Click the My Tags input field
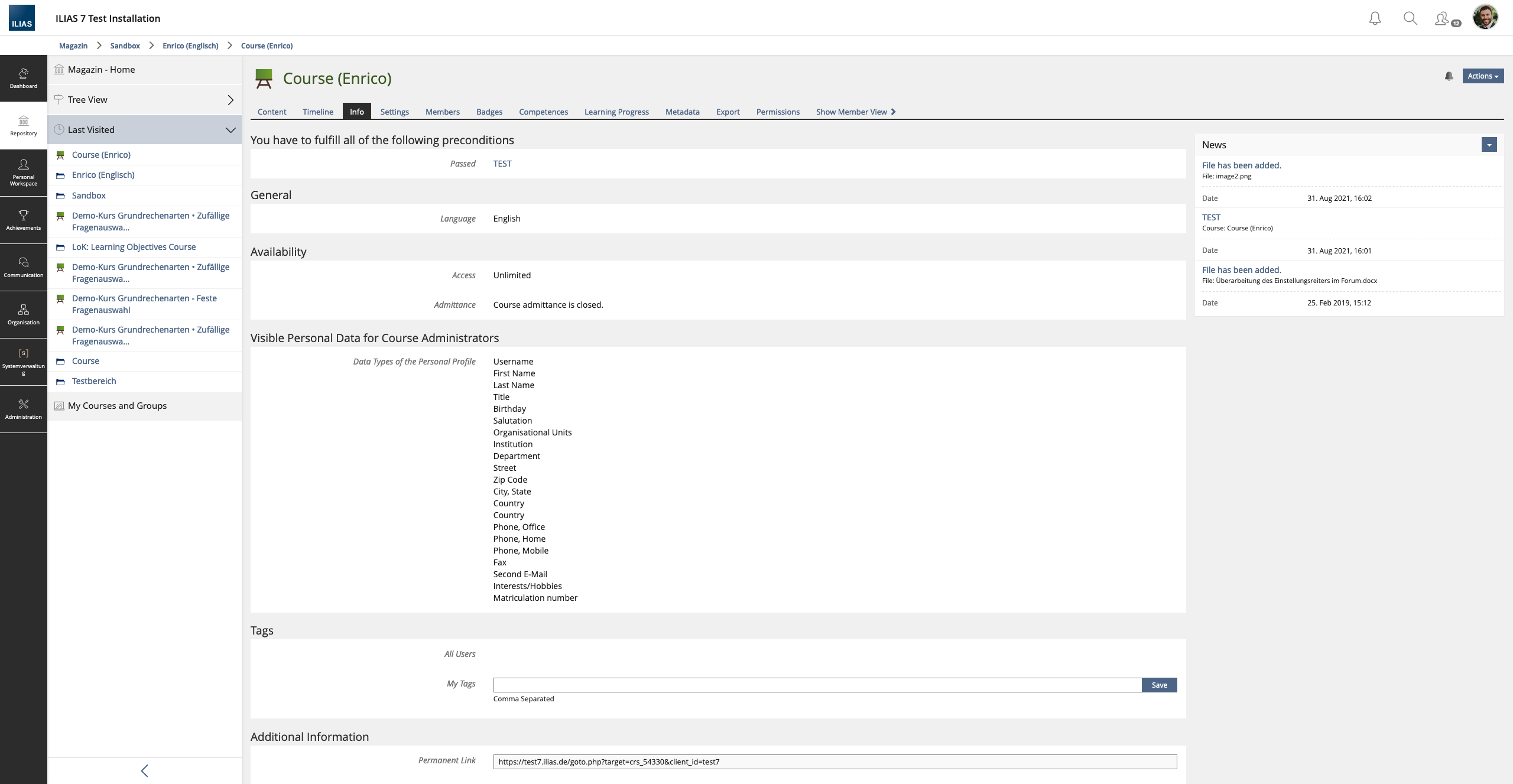1513x784 pixels. coord(817,685)
